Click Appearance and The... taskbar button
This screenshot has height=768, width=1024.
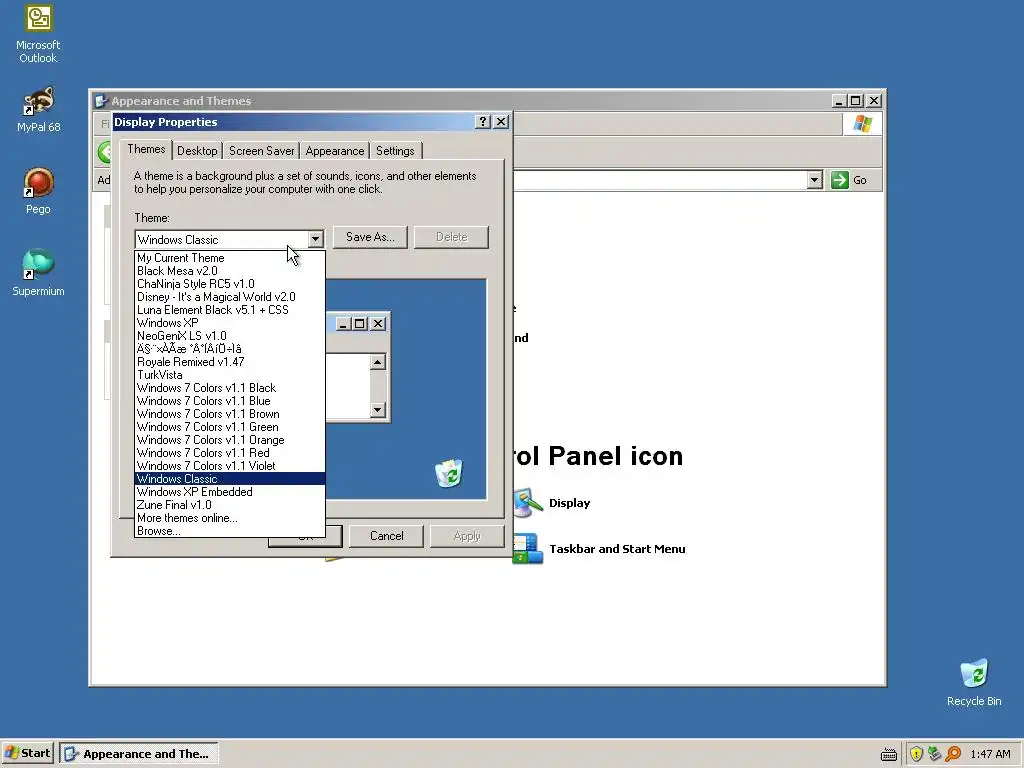coord(138,754)
